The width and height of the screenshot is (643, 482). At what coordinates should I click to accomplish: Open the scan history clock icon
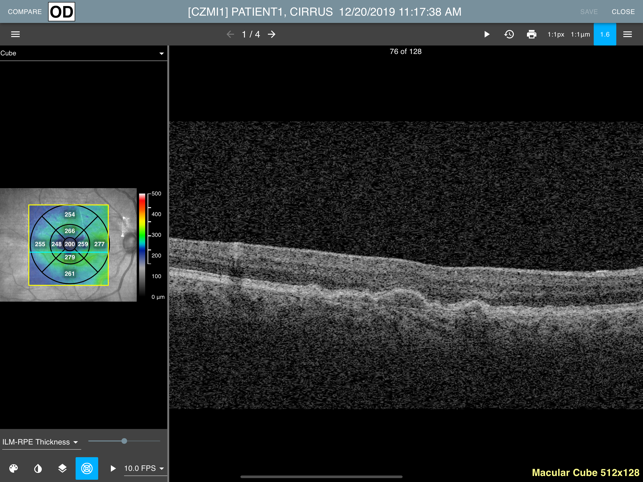click(x=509, y=34)
